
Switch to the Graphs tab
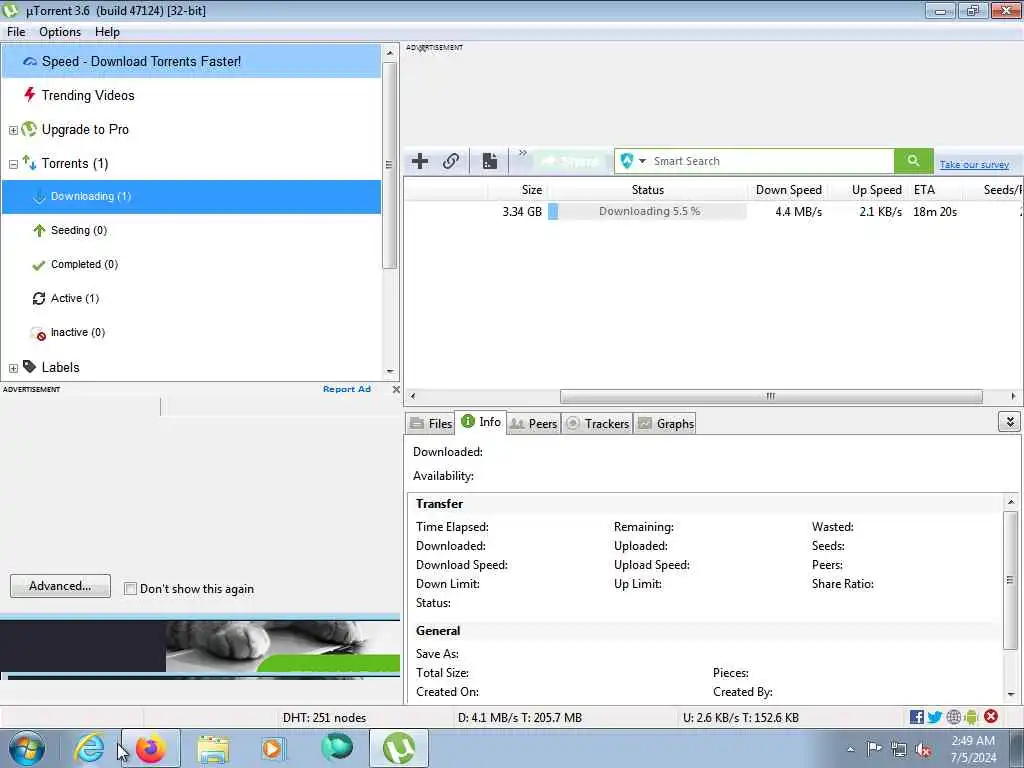pyautogui.click(x=665, y=424)
